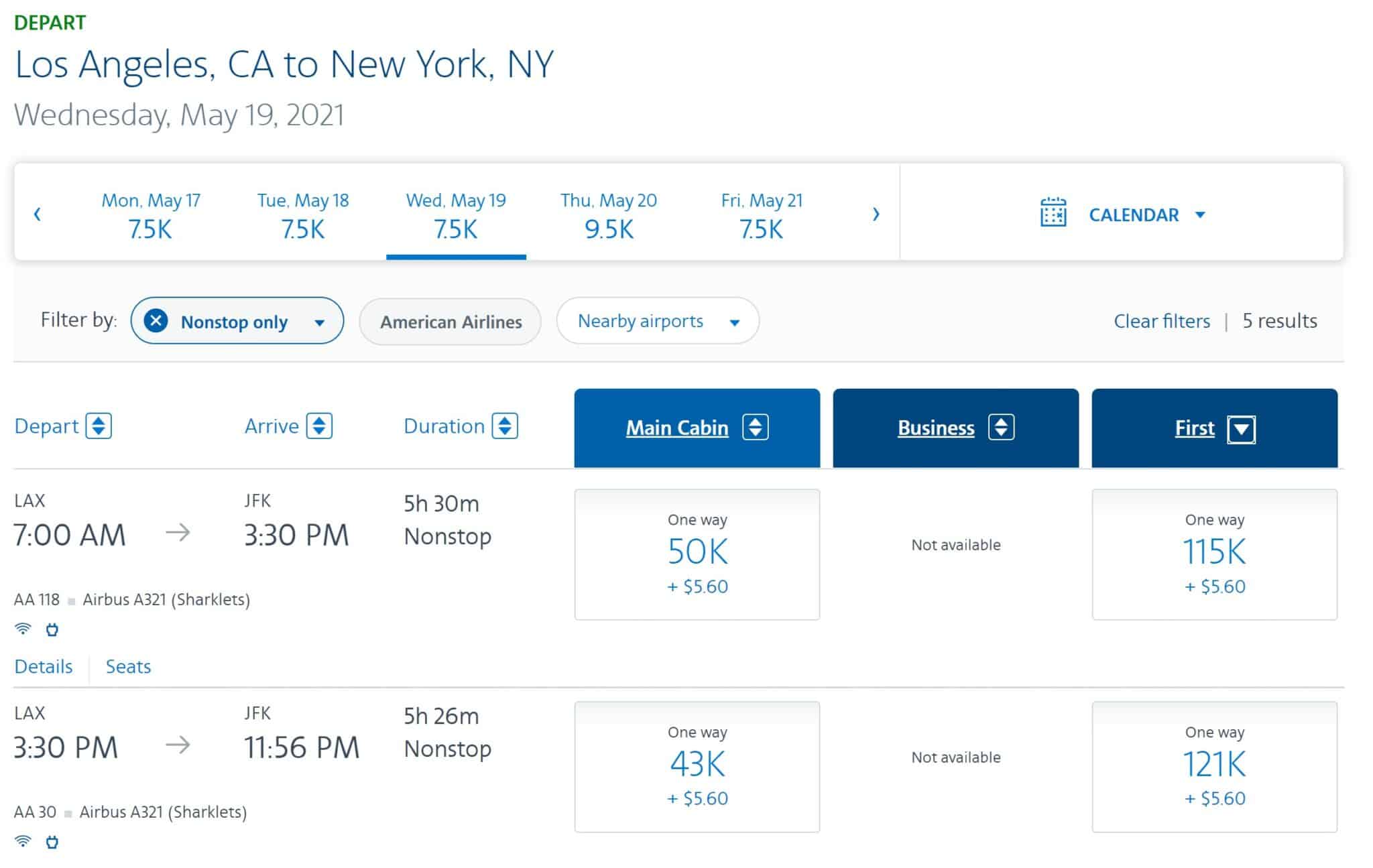Sort flights by Depart time icon

coord(99,426)
